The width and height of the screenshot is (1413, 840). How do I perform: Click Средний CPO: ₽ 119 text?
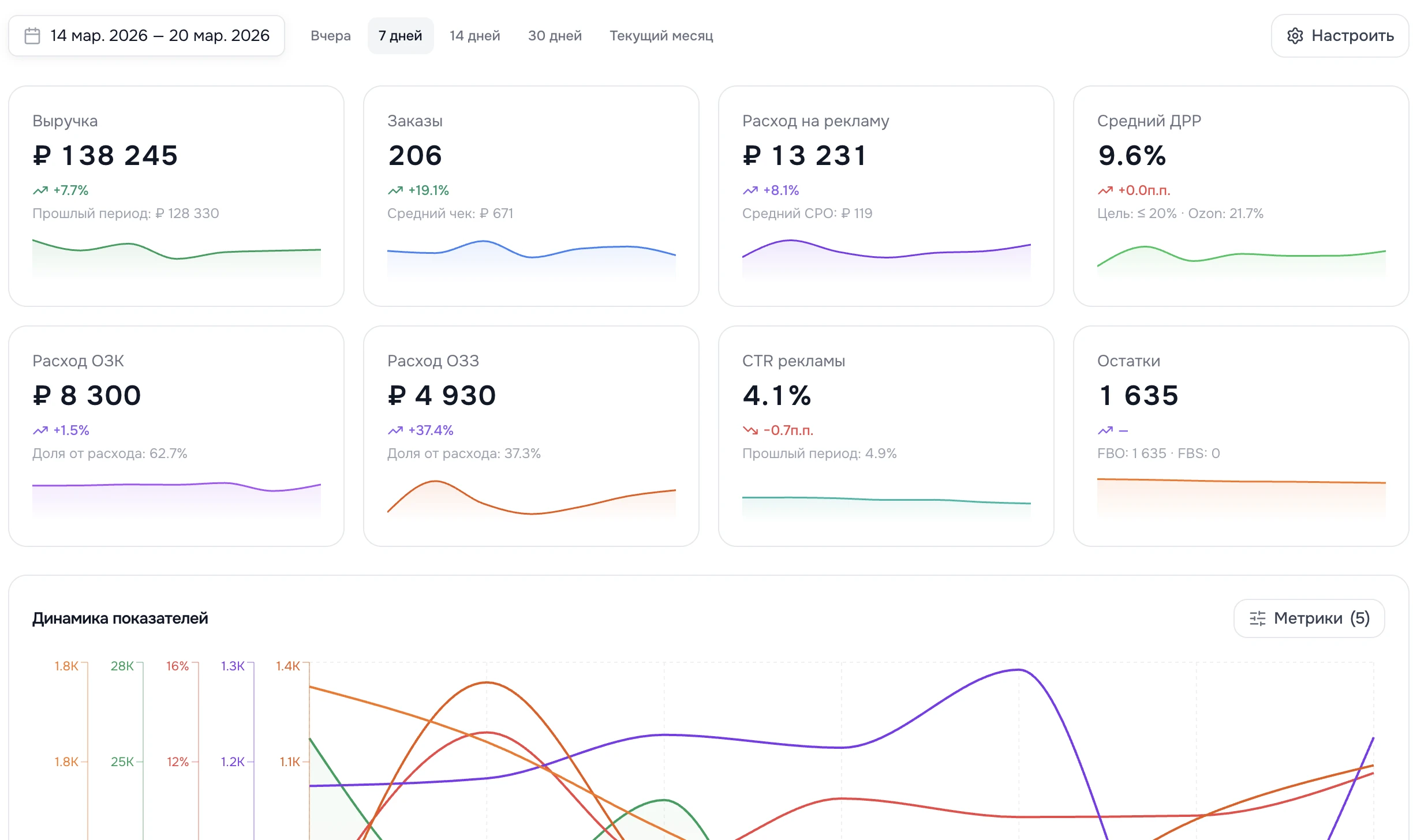pyautogui.click(x=808, y=213)
